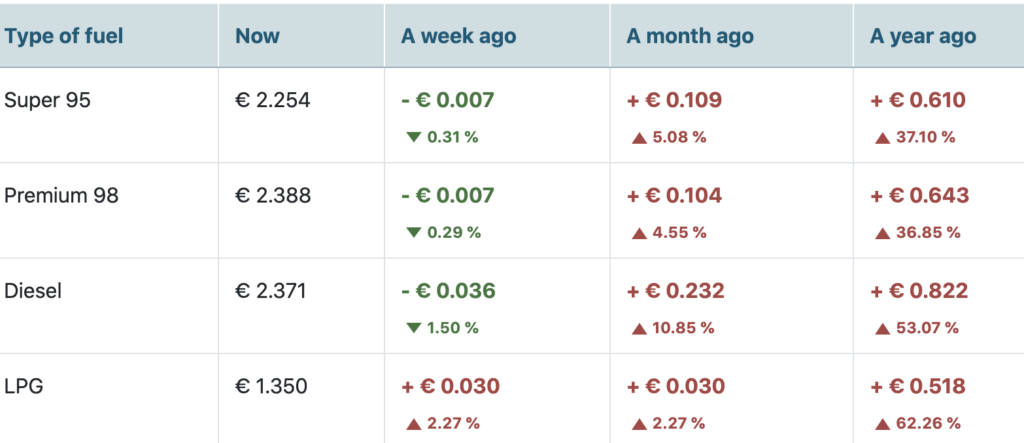This screenshot has width=1024, height=443.
Task: Click the red up arrow beside 53.07 %
Action: click(882, 327)
